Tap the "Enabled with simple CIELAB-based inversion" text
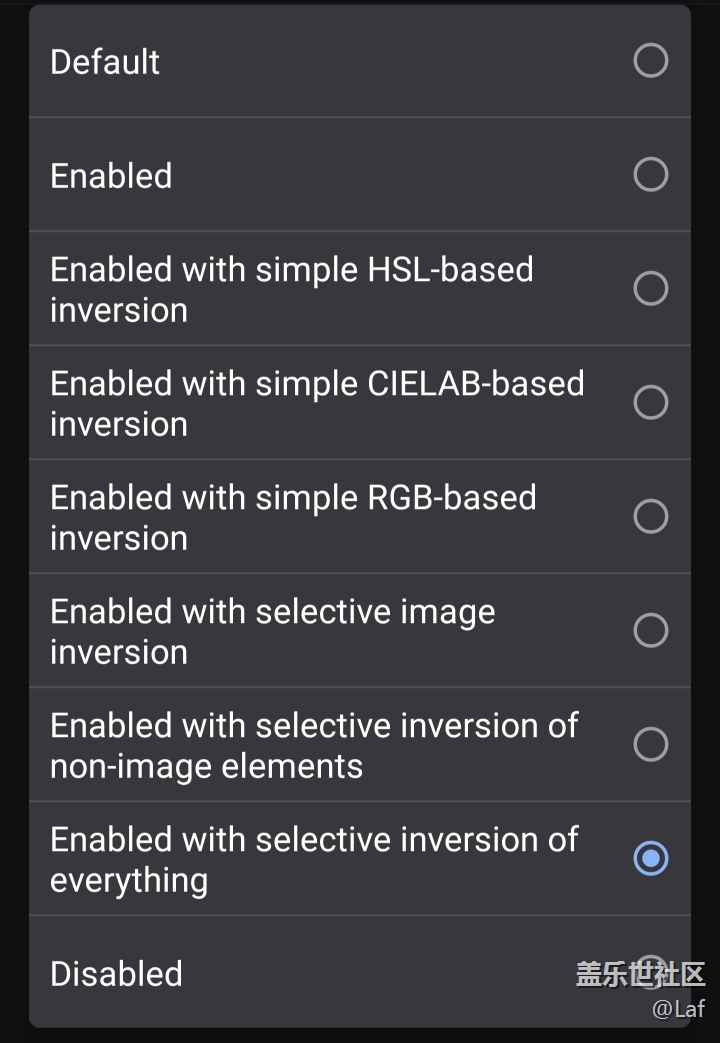 [317, 404]
